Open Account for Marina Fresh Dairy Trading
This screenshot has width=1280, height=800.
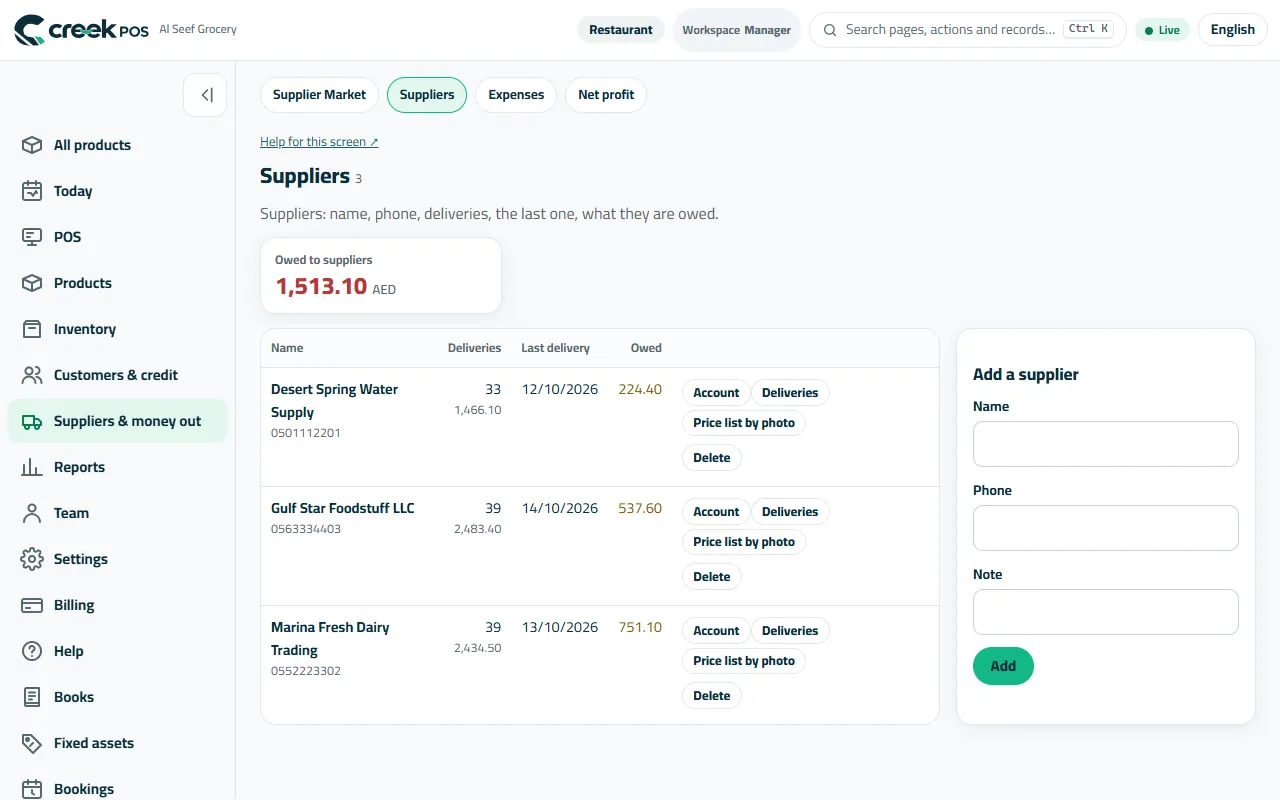[x=716, y=631]
